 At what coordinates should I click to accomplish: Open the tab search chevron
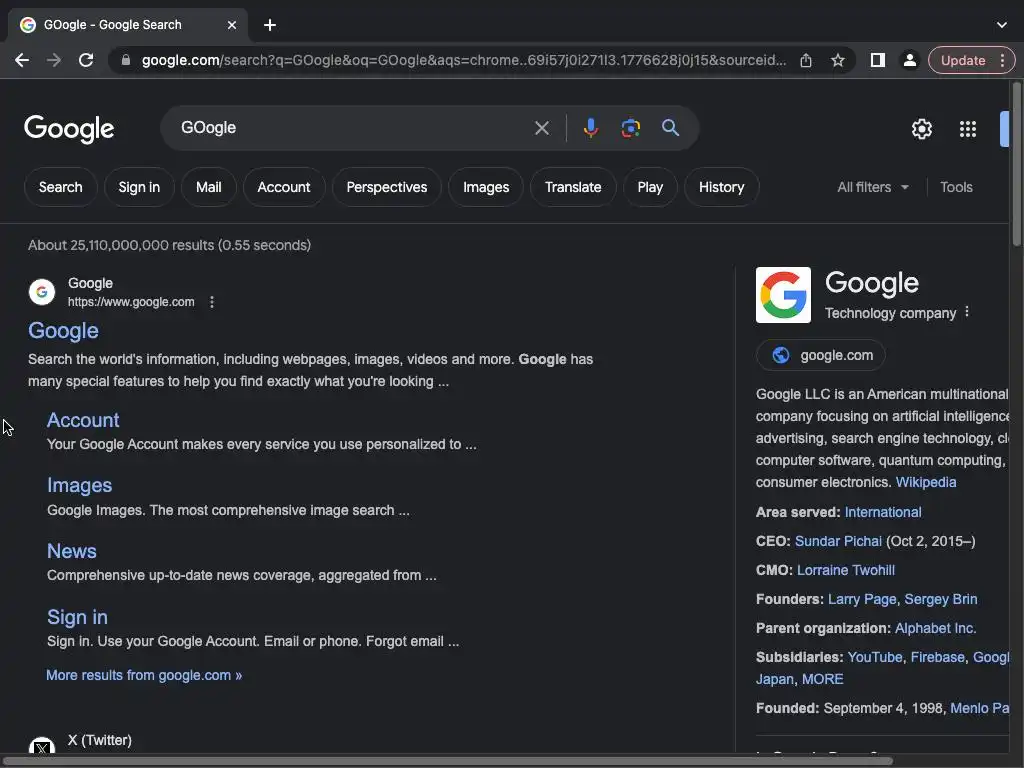1002,25
